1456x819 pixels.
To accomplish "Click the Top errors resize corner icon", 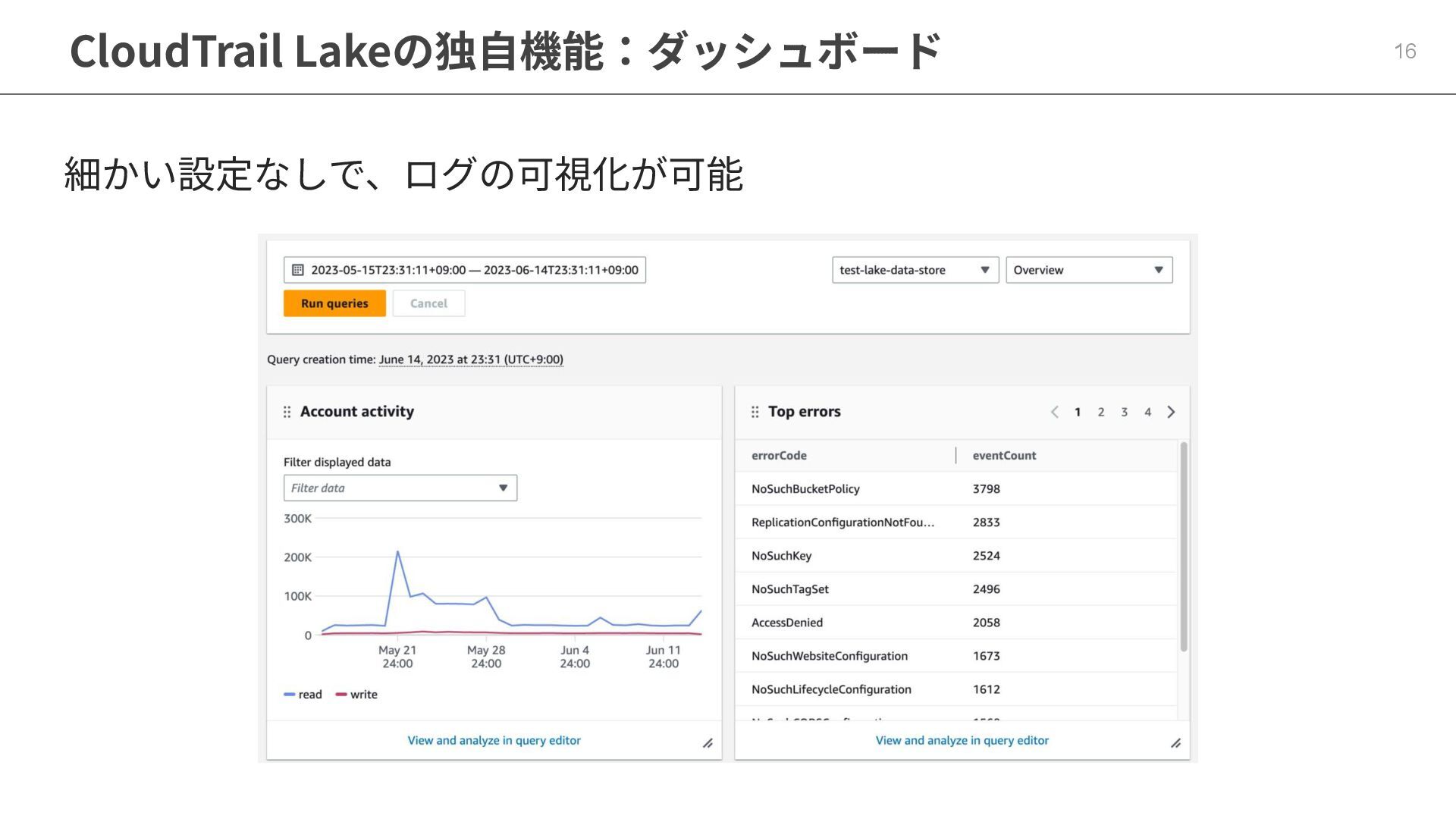I will [1175, 743].
